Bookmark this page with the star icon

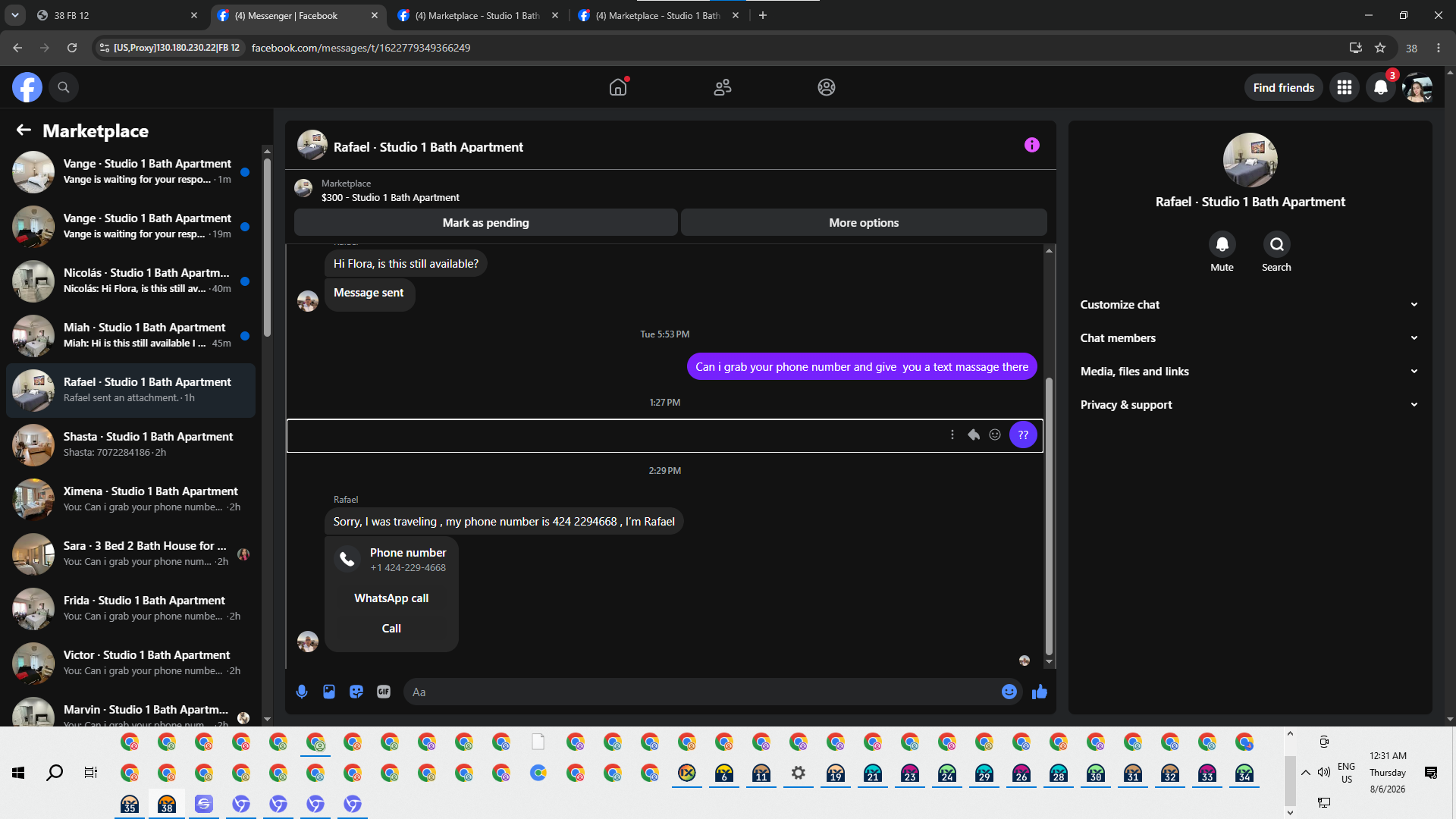click(x=1380, y=48)
